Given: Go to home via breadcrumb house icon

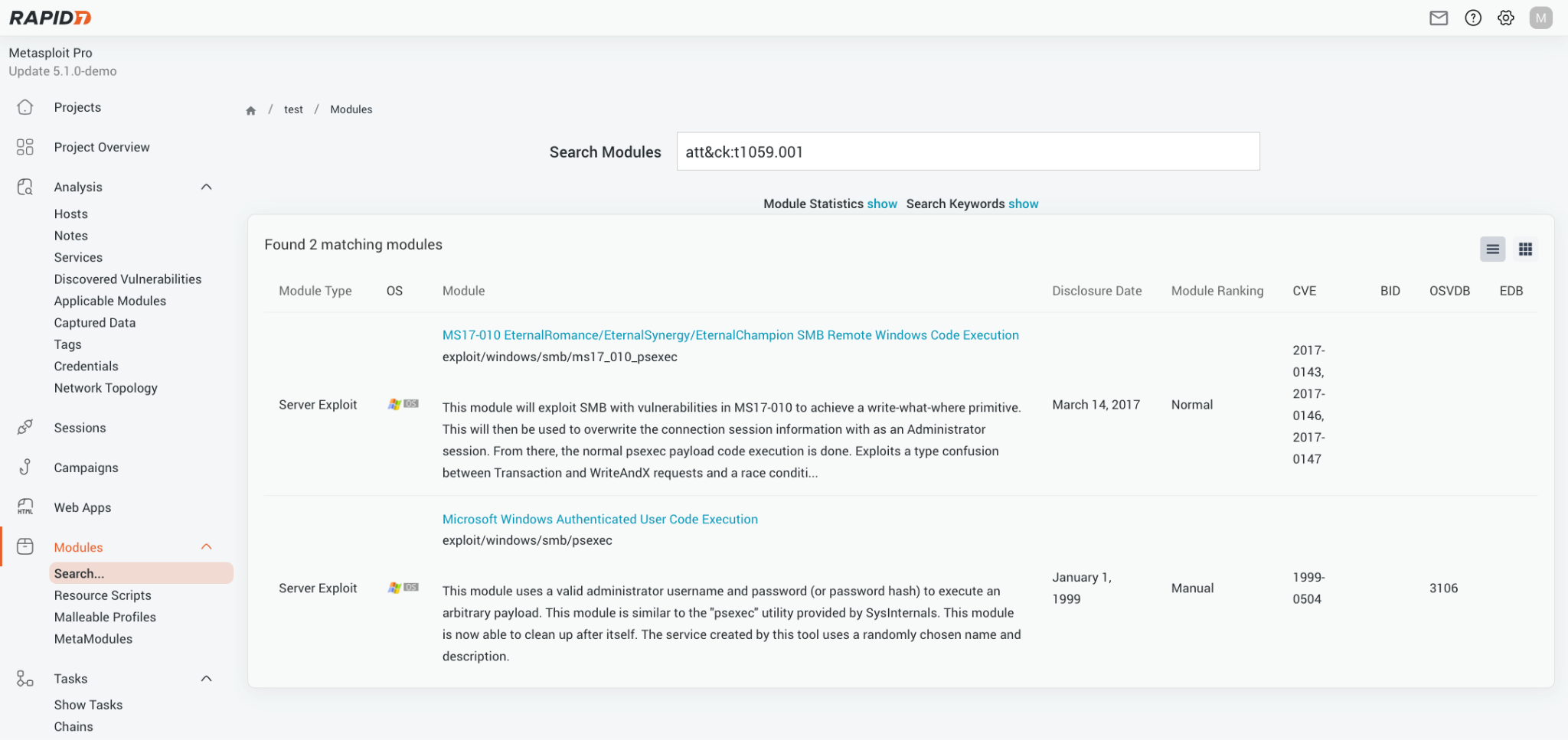Looking at the screenshot, I should coord(250,110).
